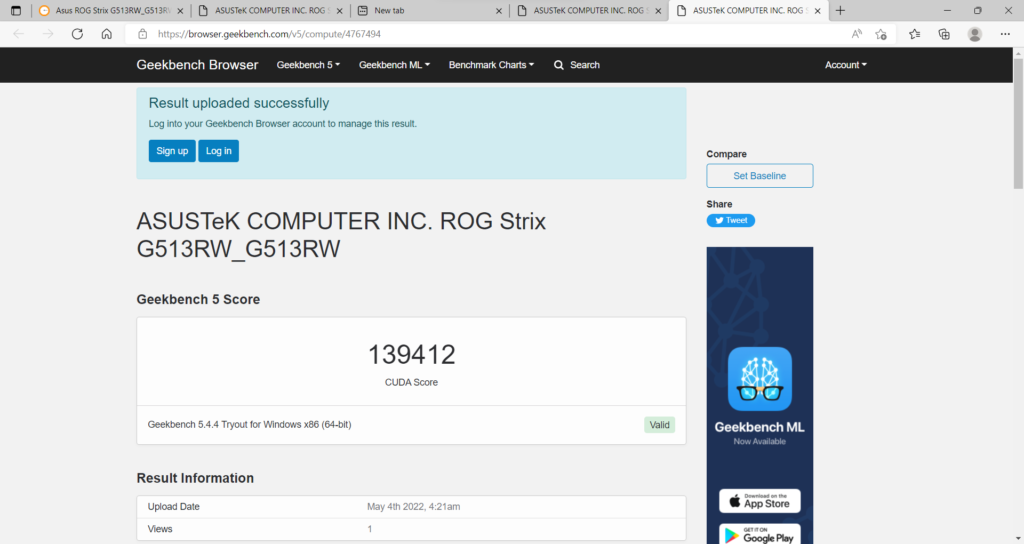
Task: Click the browser back arrow
Action: (18, 34)
